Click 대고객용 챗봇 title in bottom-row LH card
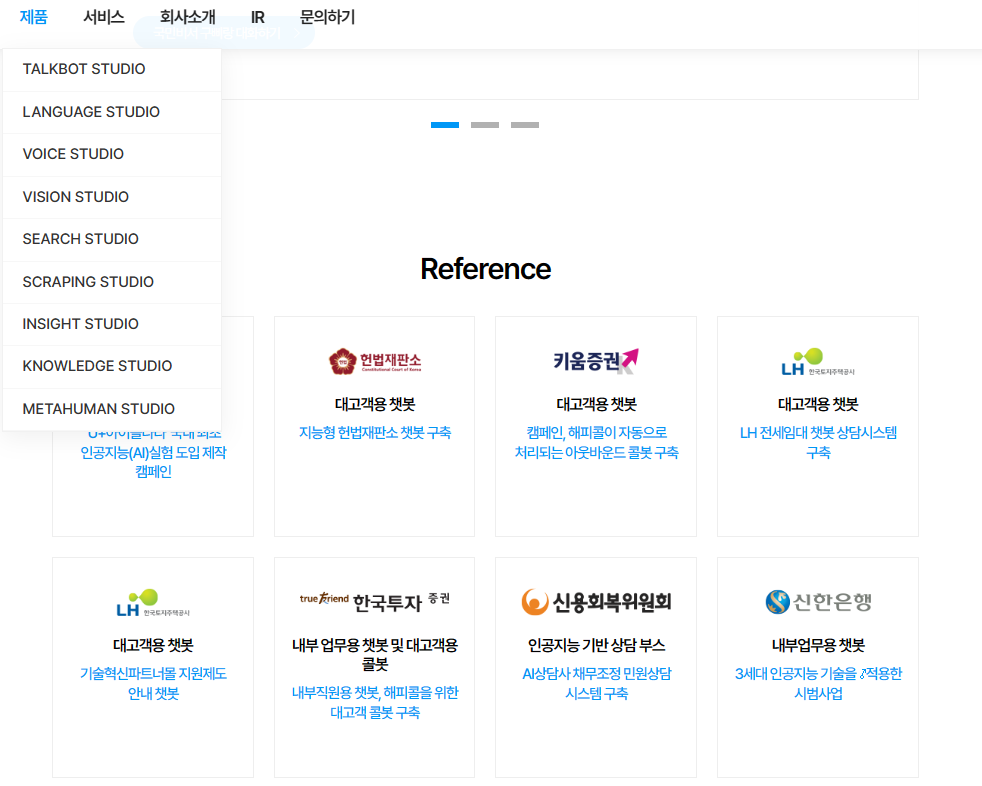Viewport: 982px width, 786px height. 153,646
